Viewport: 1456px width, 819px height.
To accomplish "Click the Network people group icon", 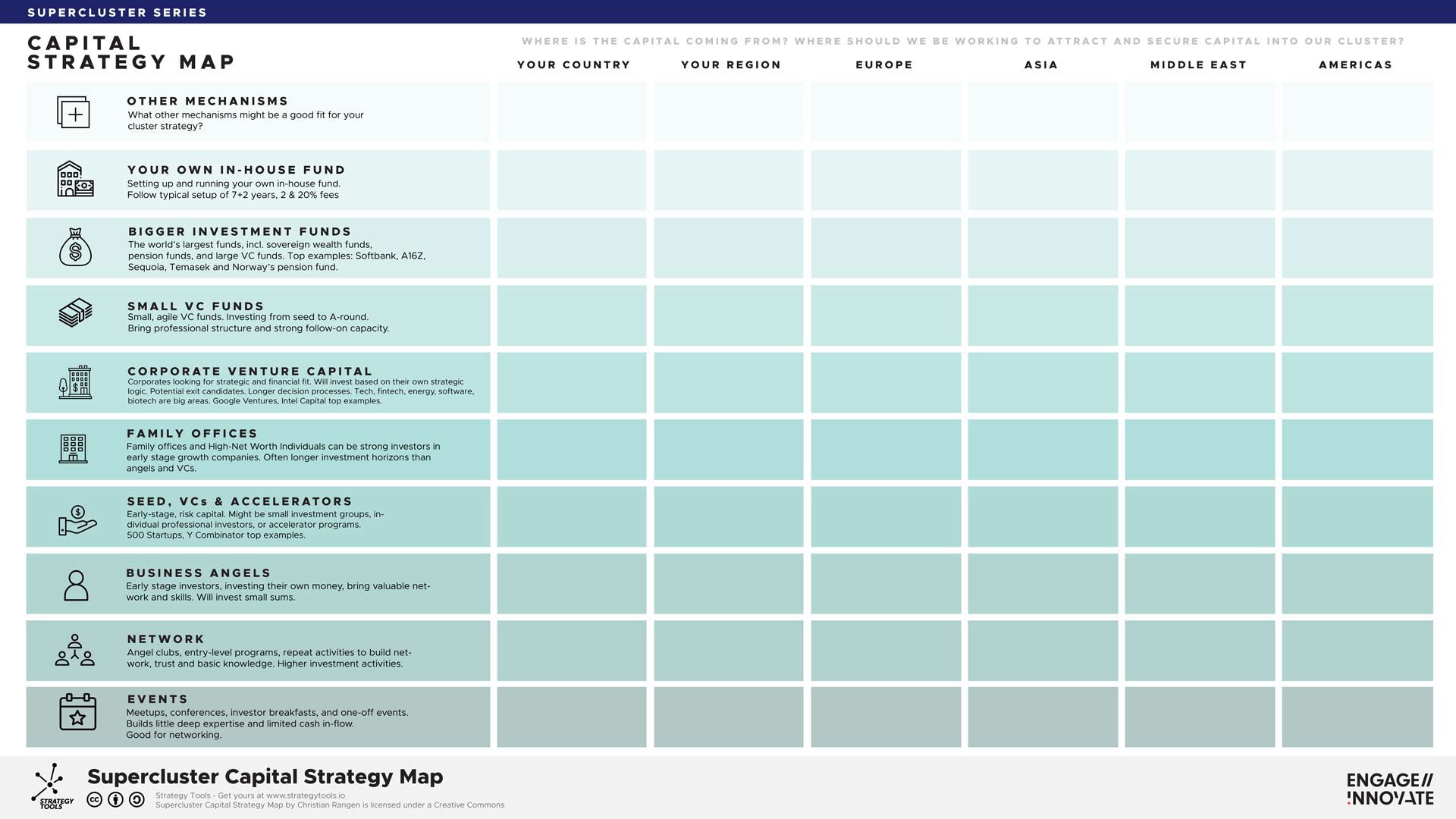I will click(x=74, y=651).
